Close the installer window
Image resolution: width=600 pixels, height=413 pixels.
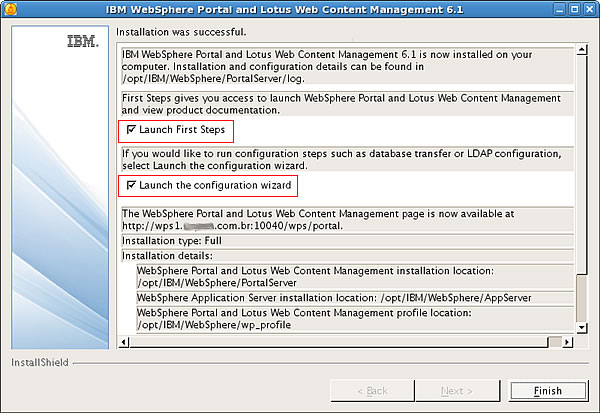click(590, 9)
